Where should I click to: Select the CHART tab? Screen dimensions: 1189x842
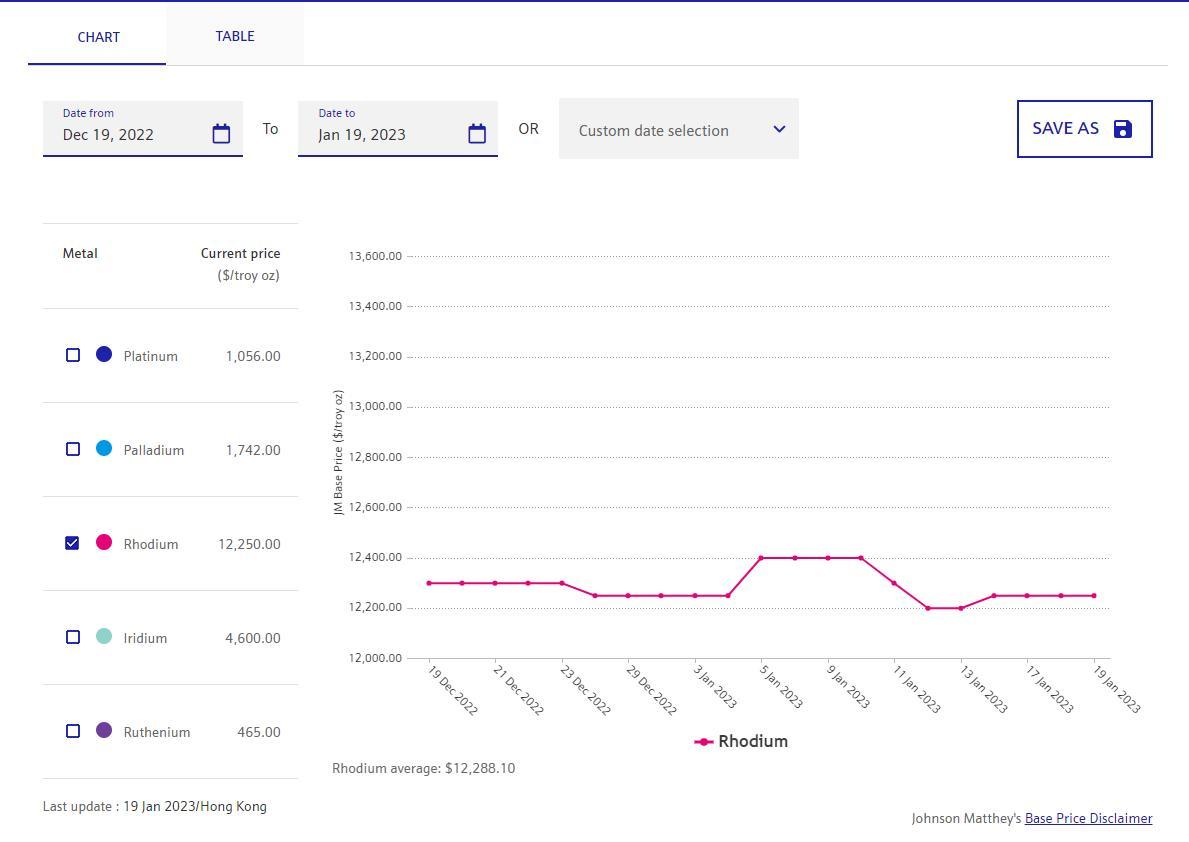(x=98, y=37)
